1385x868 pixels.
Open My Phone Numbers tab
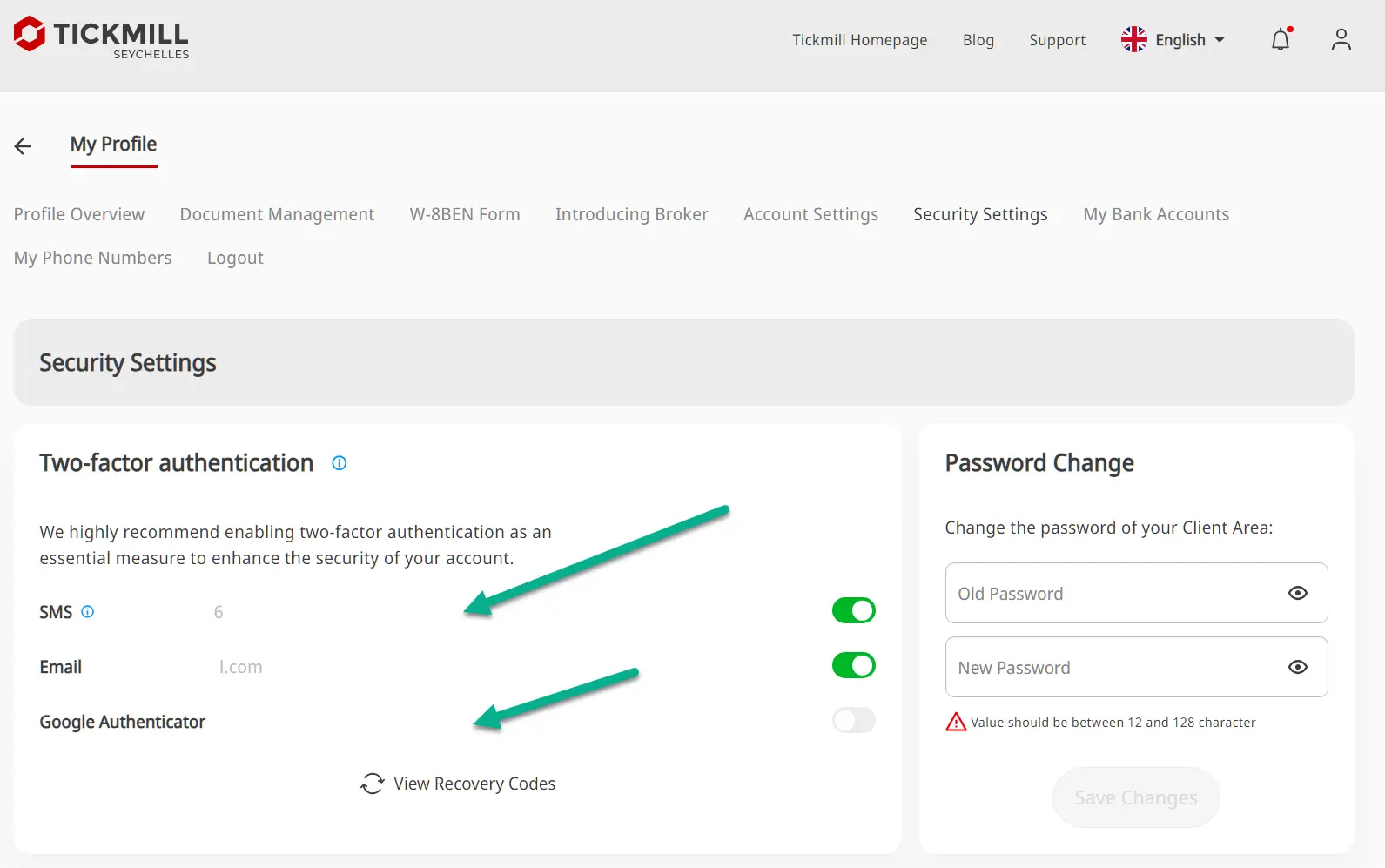click(92, 258)
